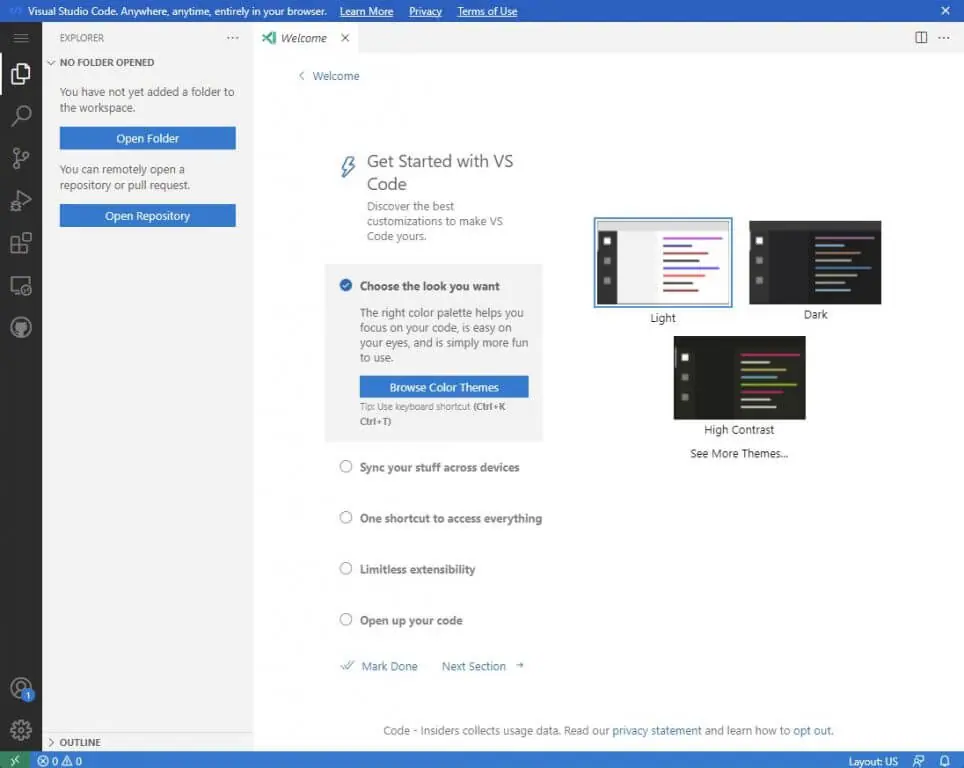Switch to the Welcome tab
This screenshot has width=964, height=768.
[303, 38]
